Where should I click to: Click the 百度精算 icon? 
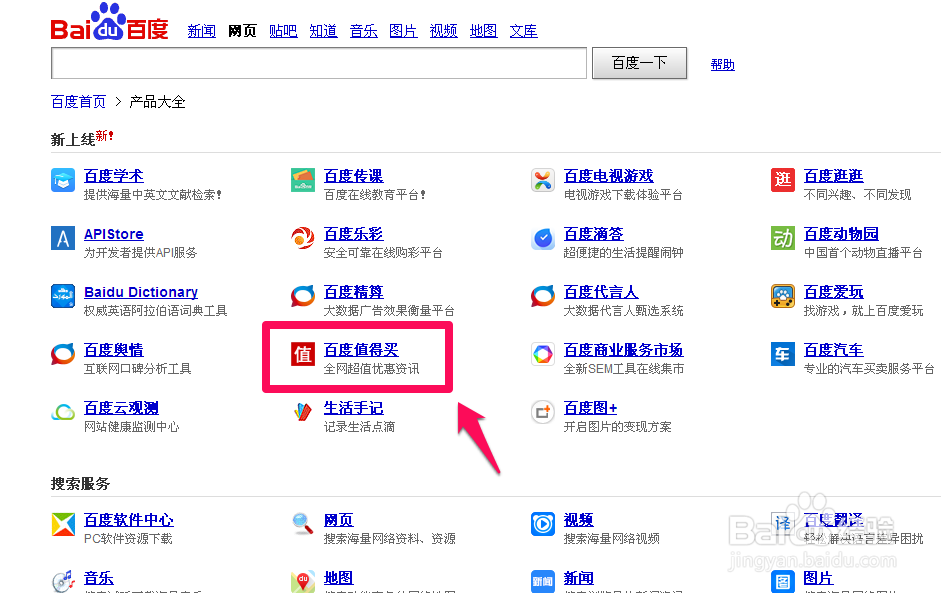303,296
